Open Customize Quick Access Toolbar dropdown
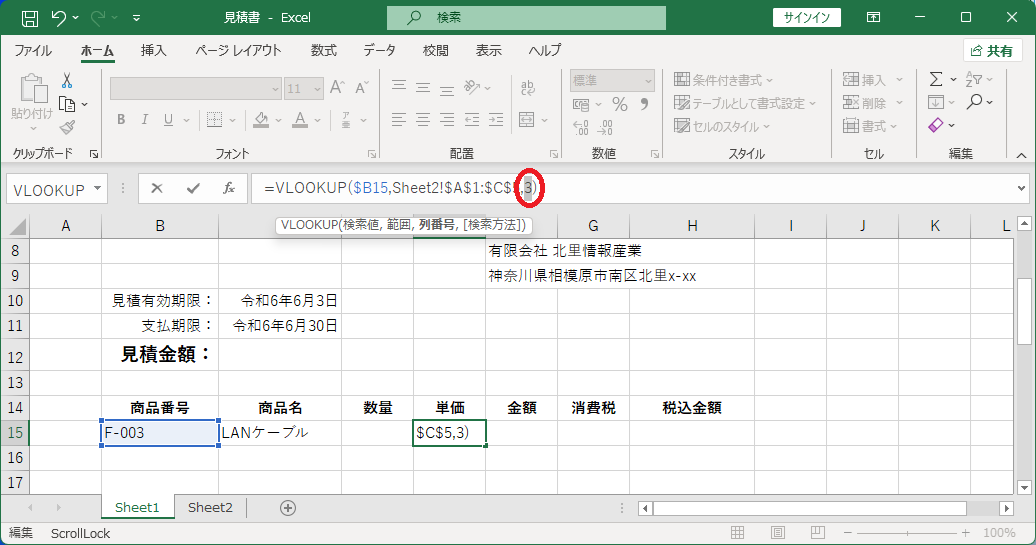 [x=136, y=18]
